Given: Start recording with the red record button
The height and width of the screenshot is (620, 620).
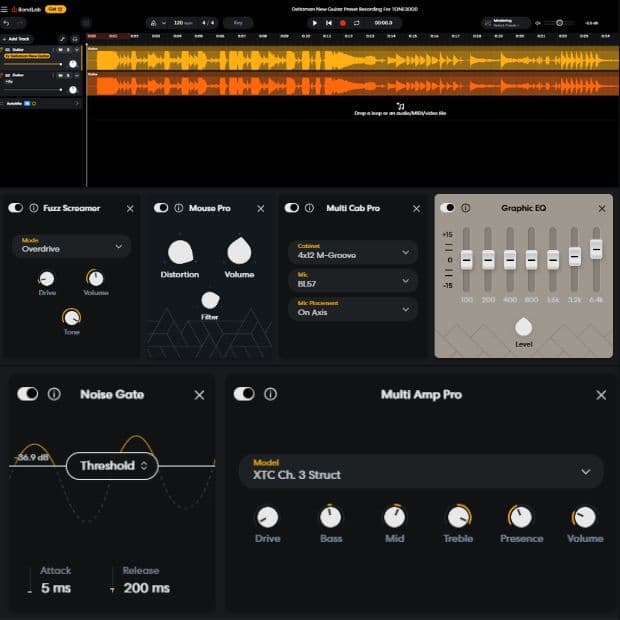Looking at the screenshot, I should coord(343,23).
